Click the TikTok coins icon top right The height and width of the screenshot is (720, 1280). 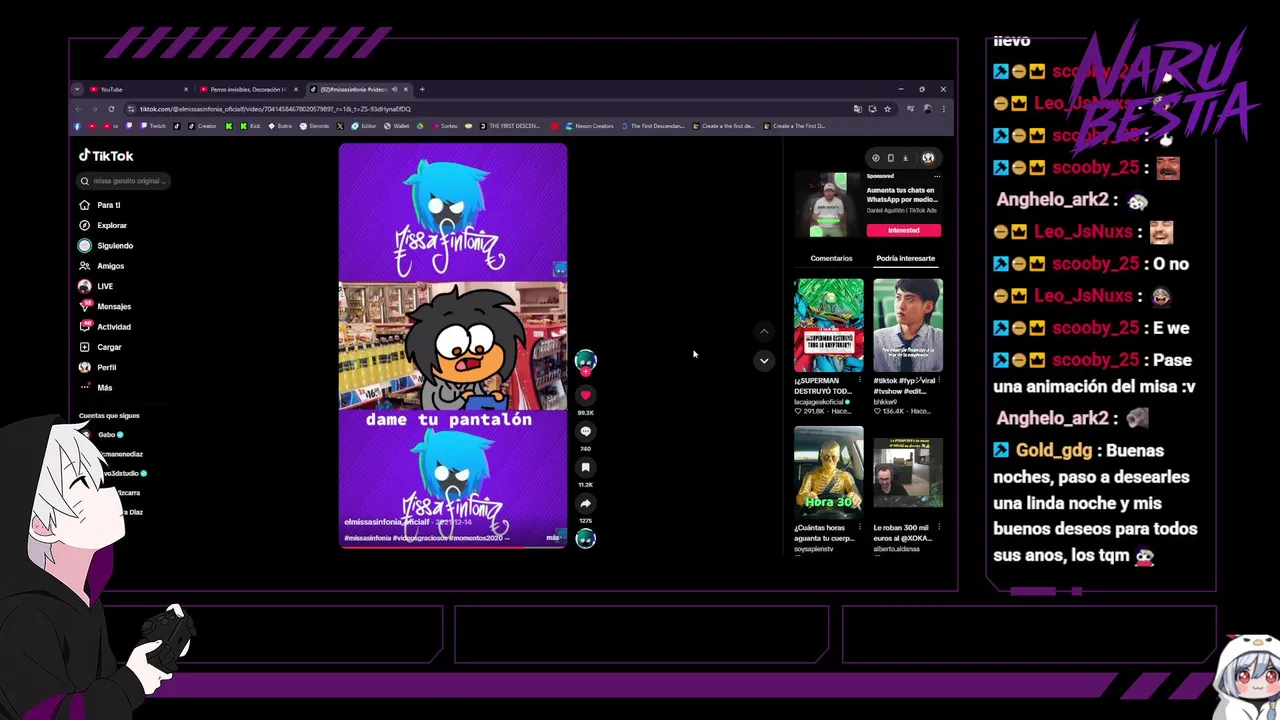click(876, 158)
